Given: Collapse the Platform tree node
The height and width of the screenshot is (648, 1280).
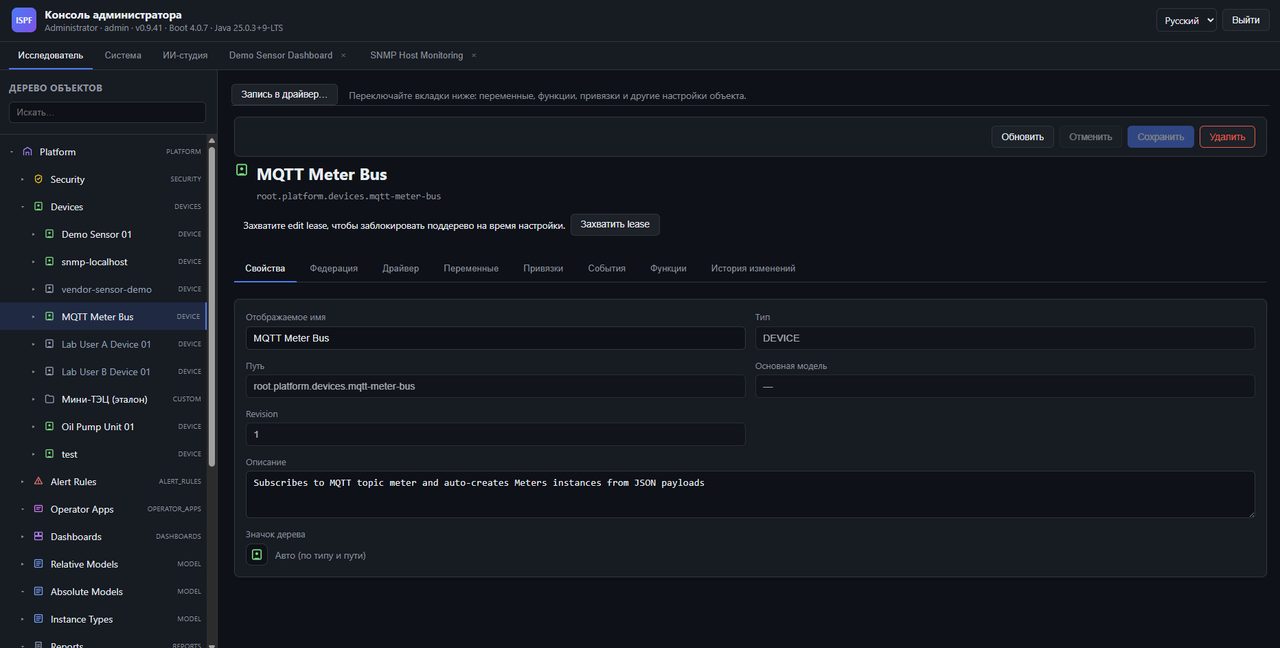Looking at the screenshot, I should pos(12,152).
